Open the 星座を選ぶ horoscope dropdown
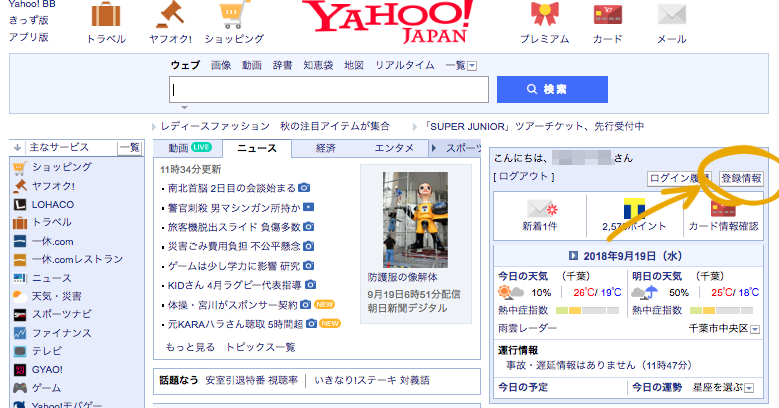779x408 pixels. click(x=749, y=388)
